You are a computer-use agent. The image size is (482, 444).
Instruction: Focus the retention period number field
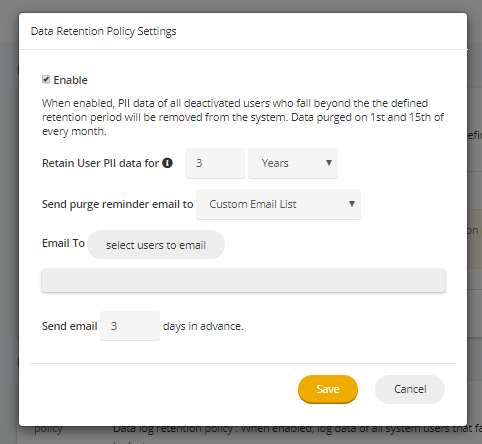(215, 163)
